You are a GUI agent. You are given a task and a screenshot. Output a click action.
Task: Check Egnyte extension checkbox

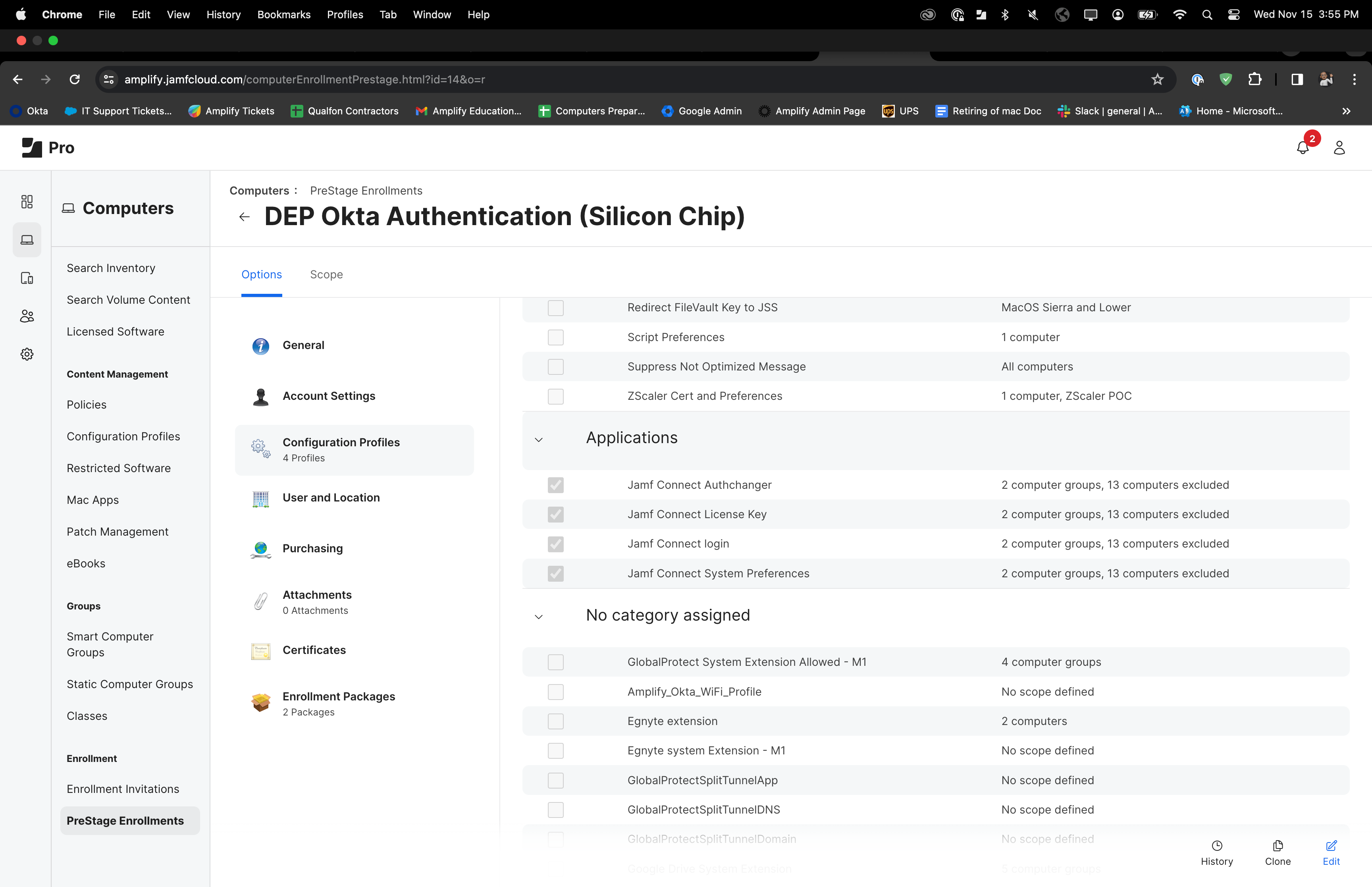click(x=555, y=721)
